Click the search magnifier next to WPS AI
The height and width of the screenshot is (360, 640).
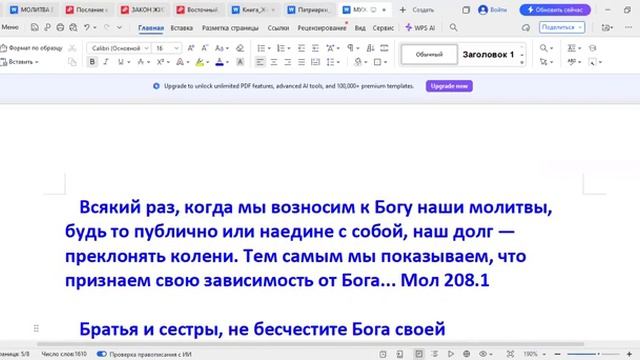(x=453, y=27)
